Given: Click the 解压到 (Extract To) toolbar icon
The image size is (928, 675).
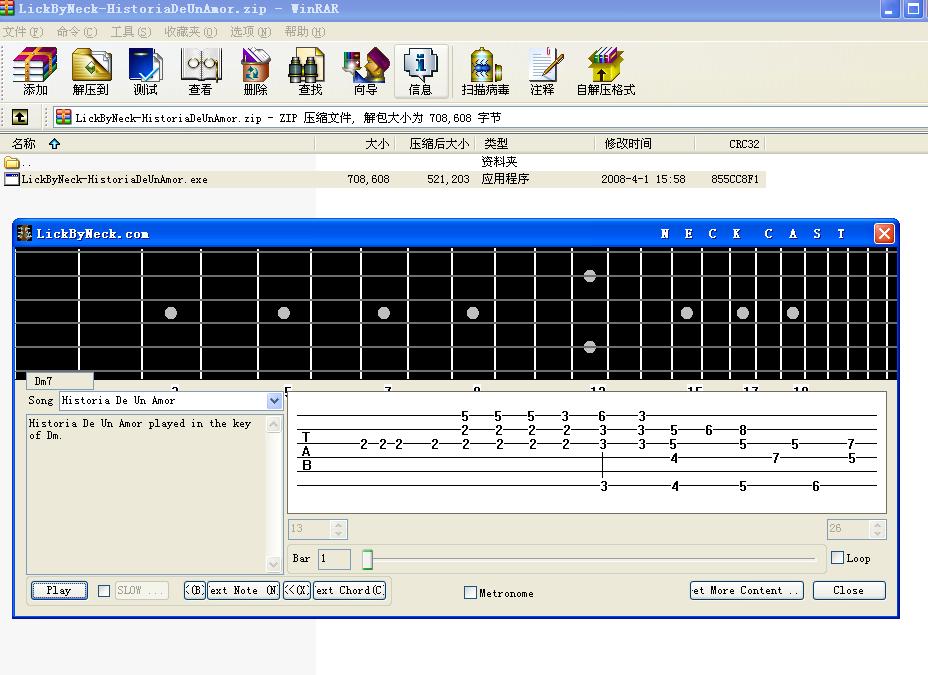Looking at the screenshot, I should (91, 72).
